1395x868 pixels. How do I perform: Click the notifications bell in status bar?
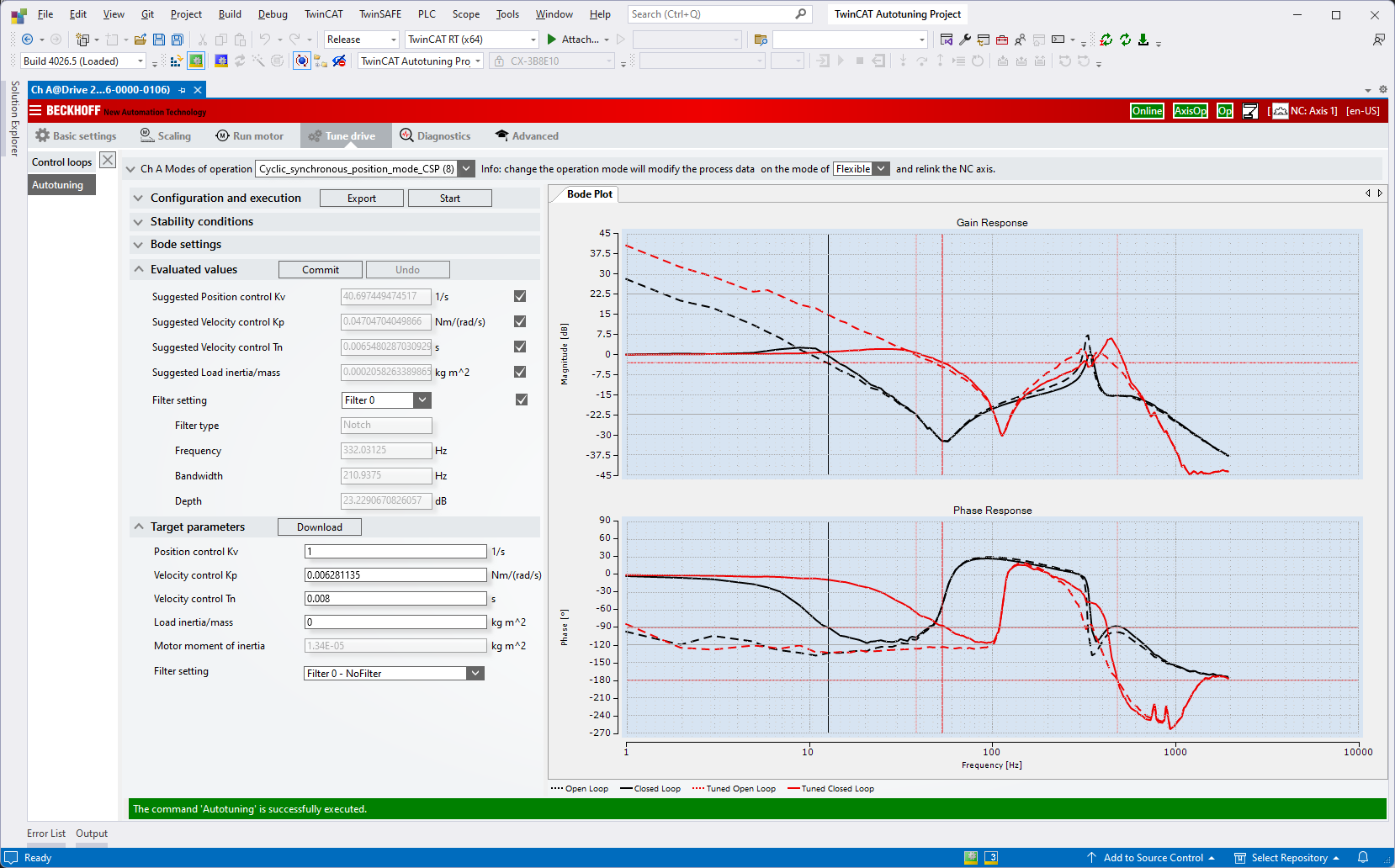(1363, 857)
